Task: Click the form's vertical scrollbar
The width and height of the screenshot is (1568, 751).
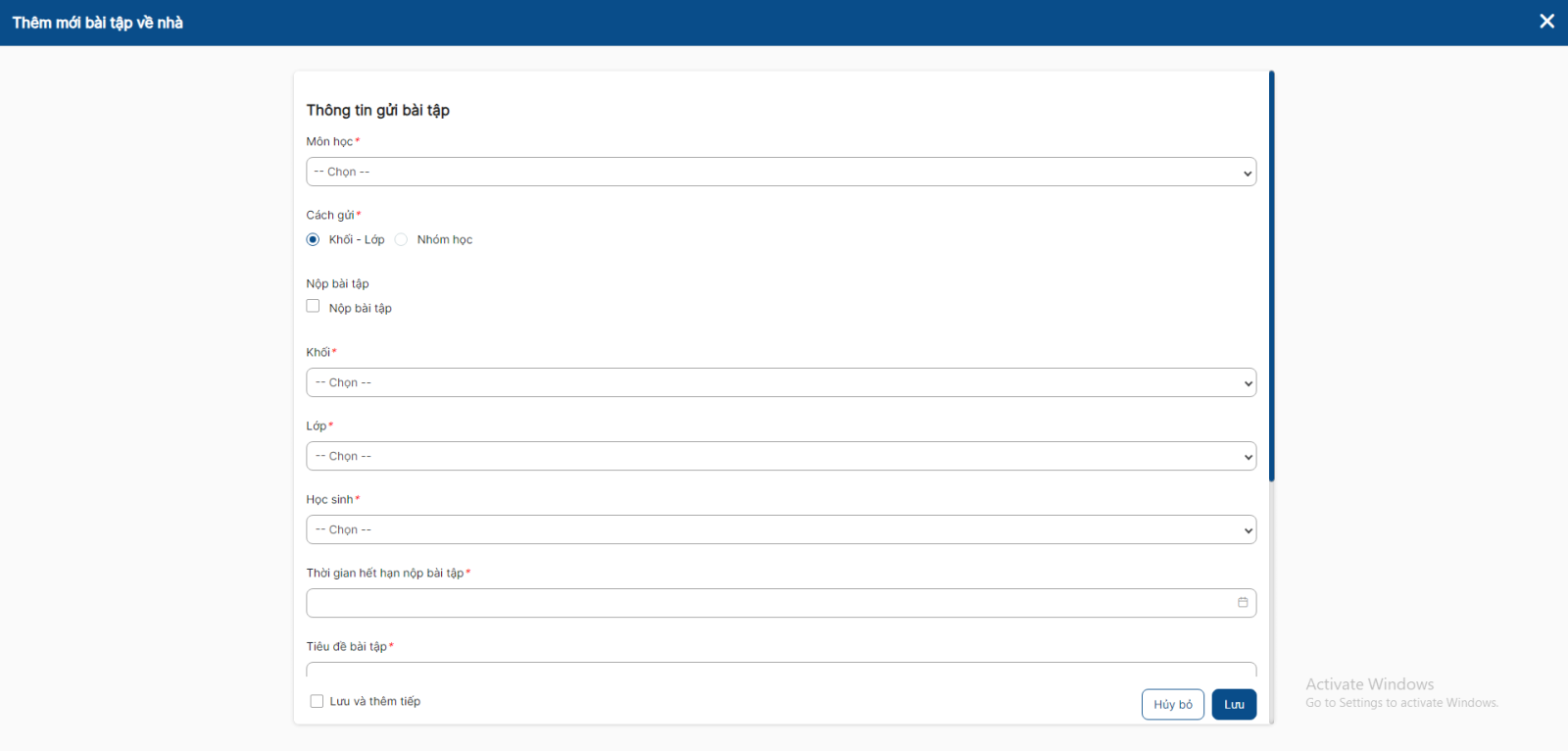Action: pyautogui.click(x=1271, y=275)
